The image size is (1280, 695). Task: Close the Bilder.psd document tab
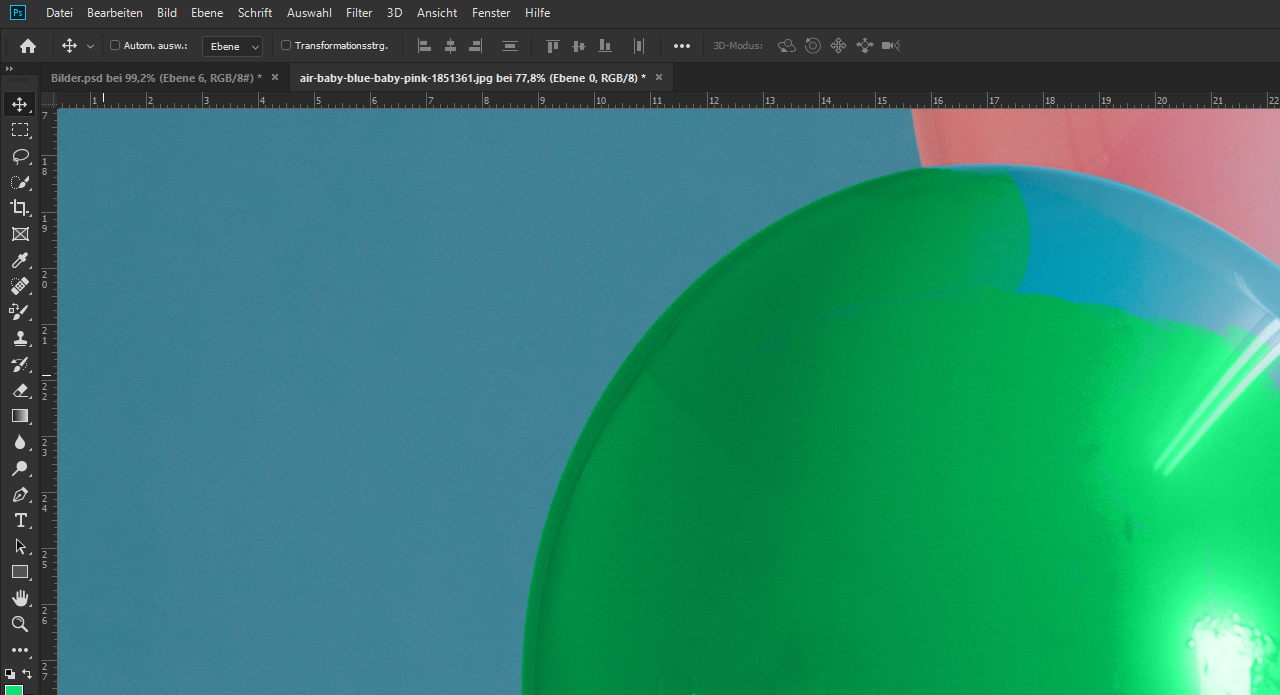[x=275, y=77]
